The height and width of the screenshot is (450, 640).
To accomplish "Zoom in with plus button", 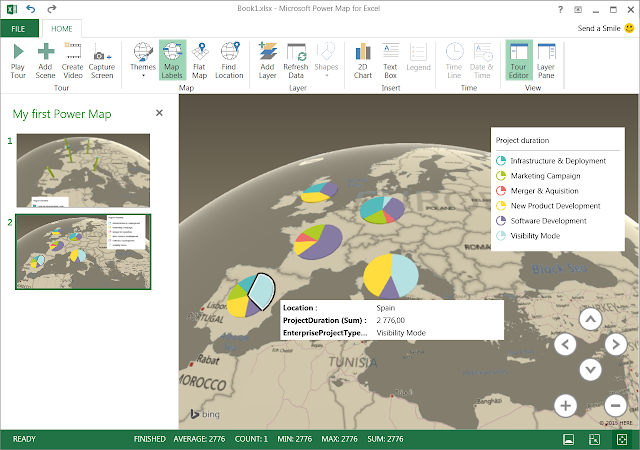I will [x=565, y=405].
